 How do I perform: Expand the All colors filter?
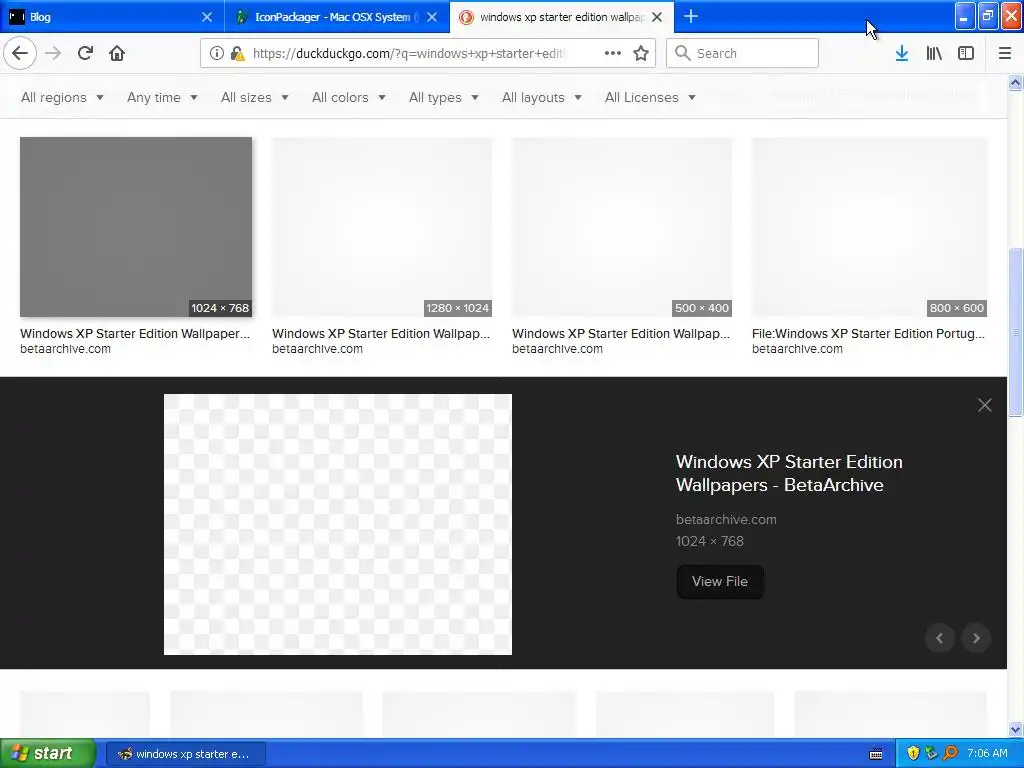click(x=348, y=97)
